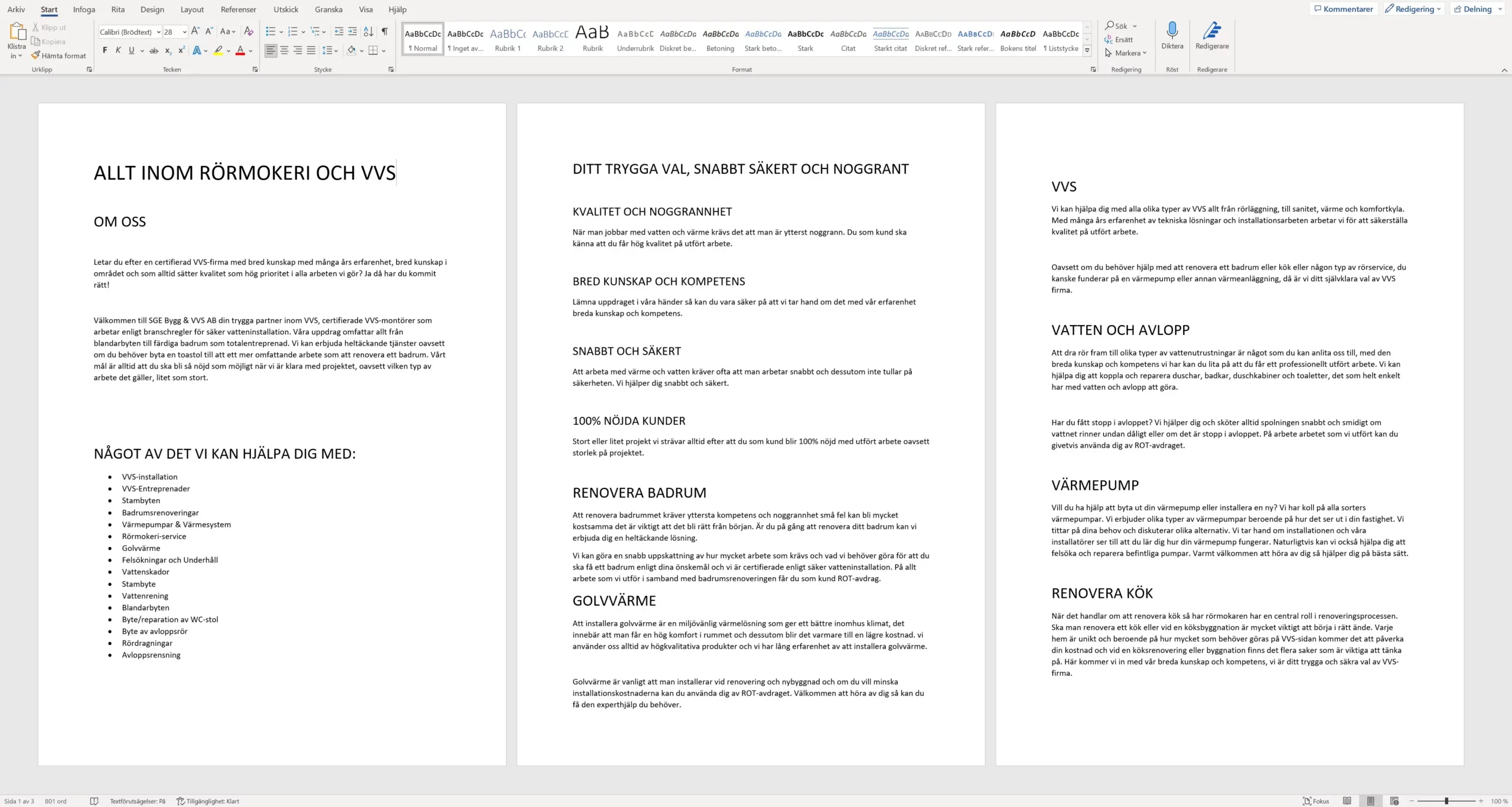Open the Layout tab
1512x807 pixels.
[x=192, y=9]
